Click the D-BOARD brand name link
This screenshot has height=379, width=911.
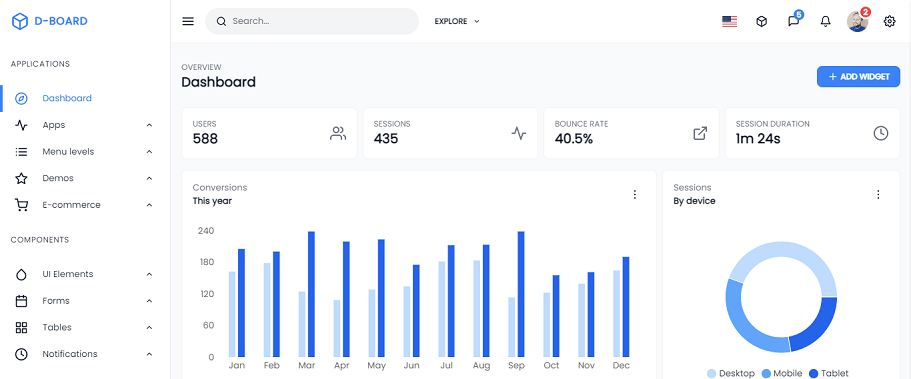[x=61, y=22]
